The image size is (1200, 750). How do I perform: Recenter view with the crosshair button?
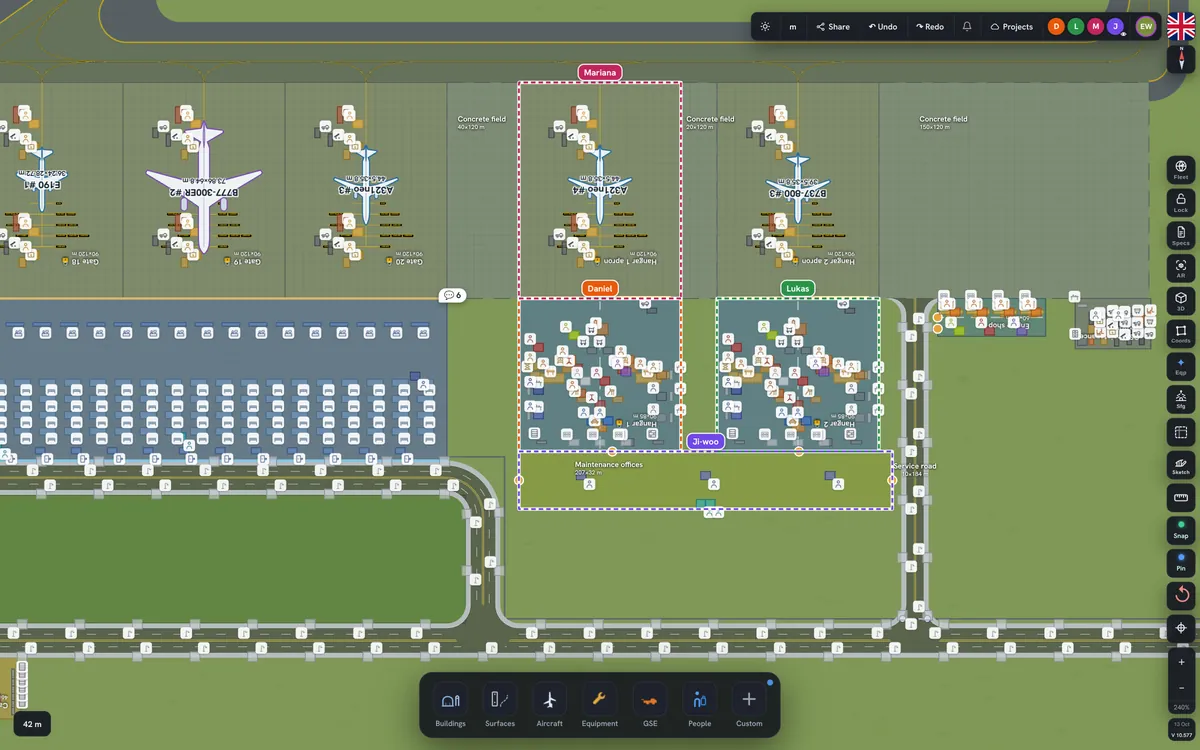1181,628
